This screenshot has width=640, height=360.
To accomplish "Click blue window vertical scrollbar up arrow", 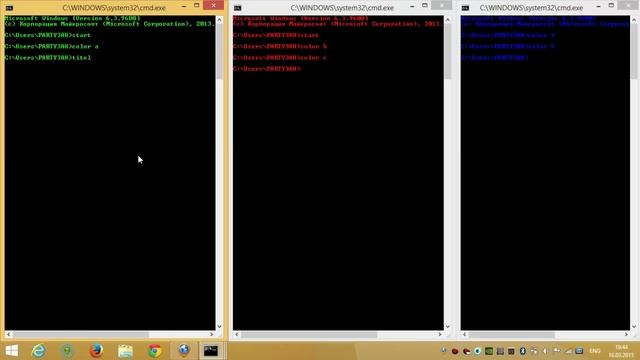I will tap(634, 20).
